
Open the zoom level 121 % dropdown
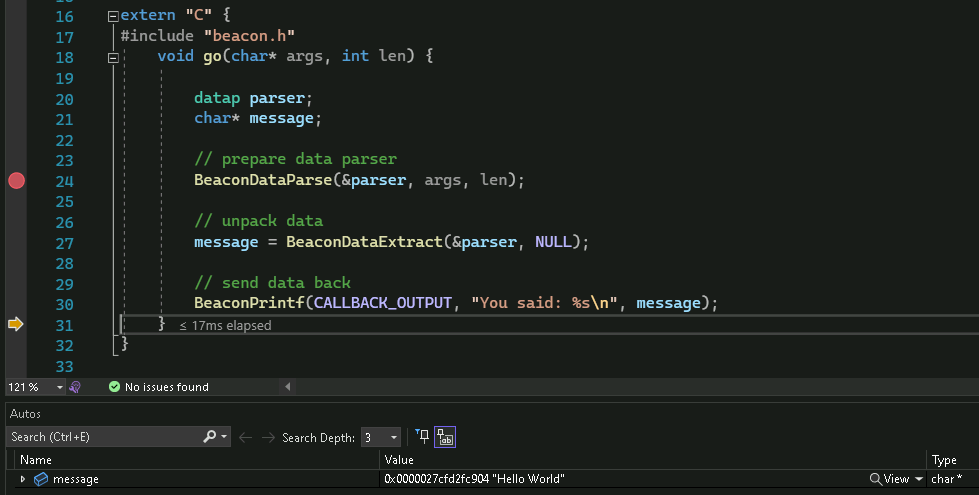pos(59,387)
